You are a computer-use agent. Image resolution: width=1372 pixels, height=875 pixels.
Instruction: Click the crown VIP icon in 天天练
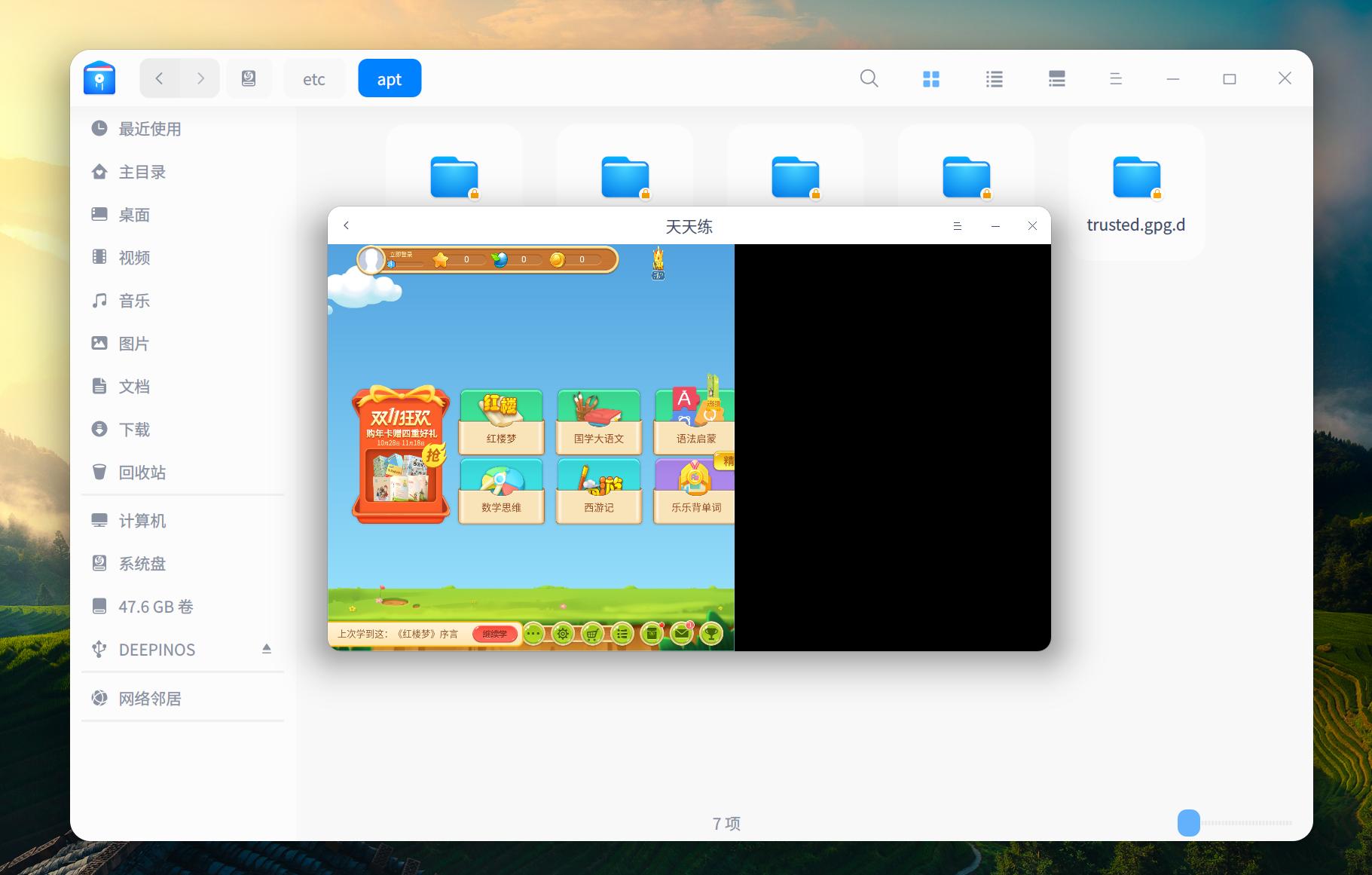pyautogui.click(x=658, y=263)
